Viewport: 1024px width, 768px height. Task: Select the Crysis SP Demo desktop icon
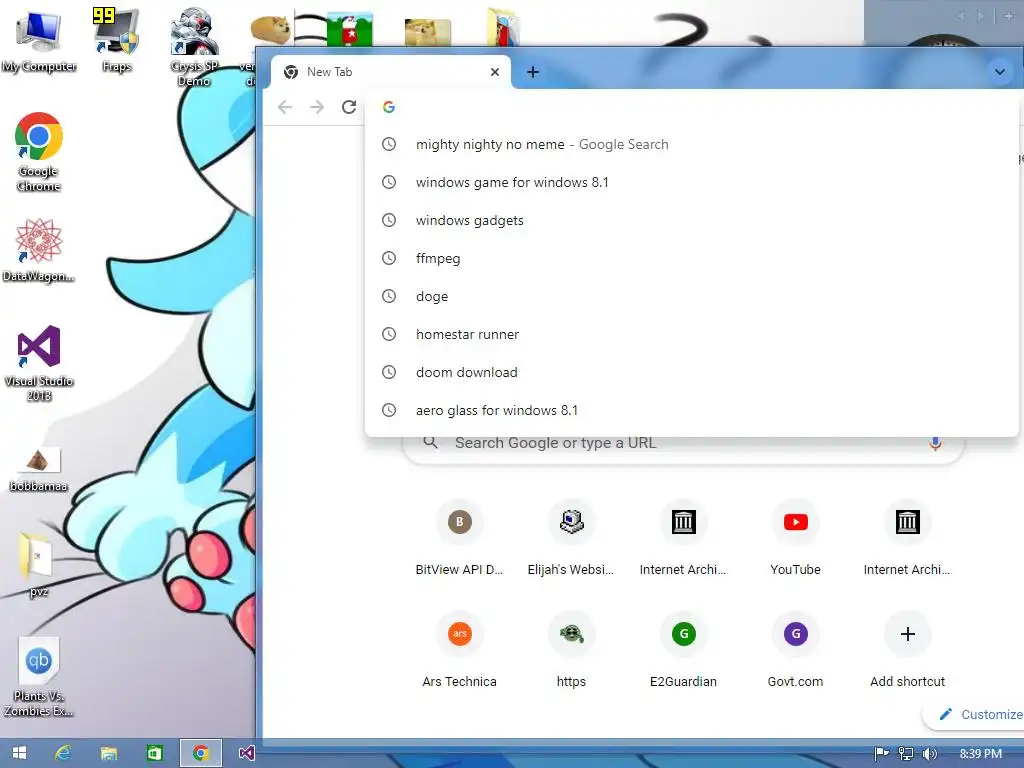tap(194, 47)
